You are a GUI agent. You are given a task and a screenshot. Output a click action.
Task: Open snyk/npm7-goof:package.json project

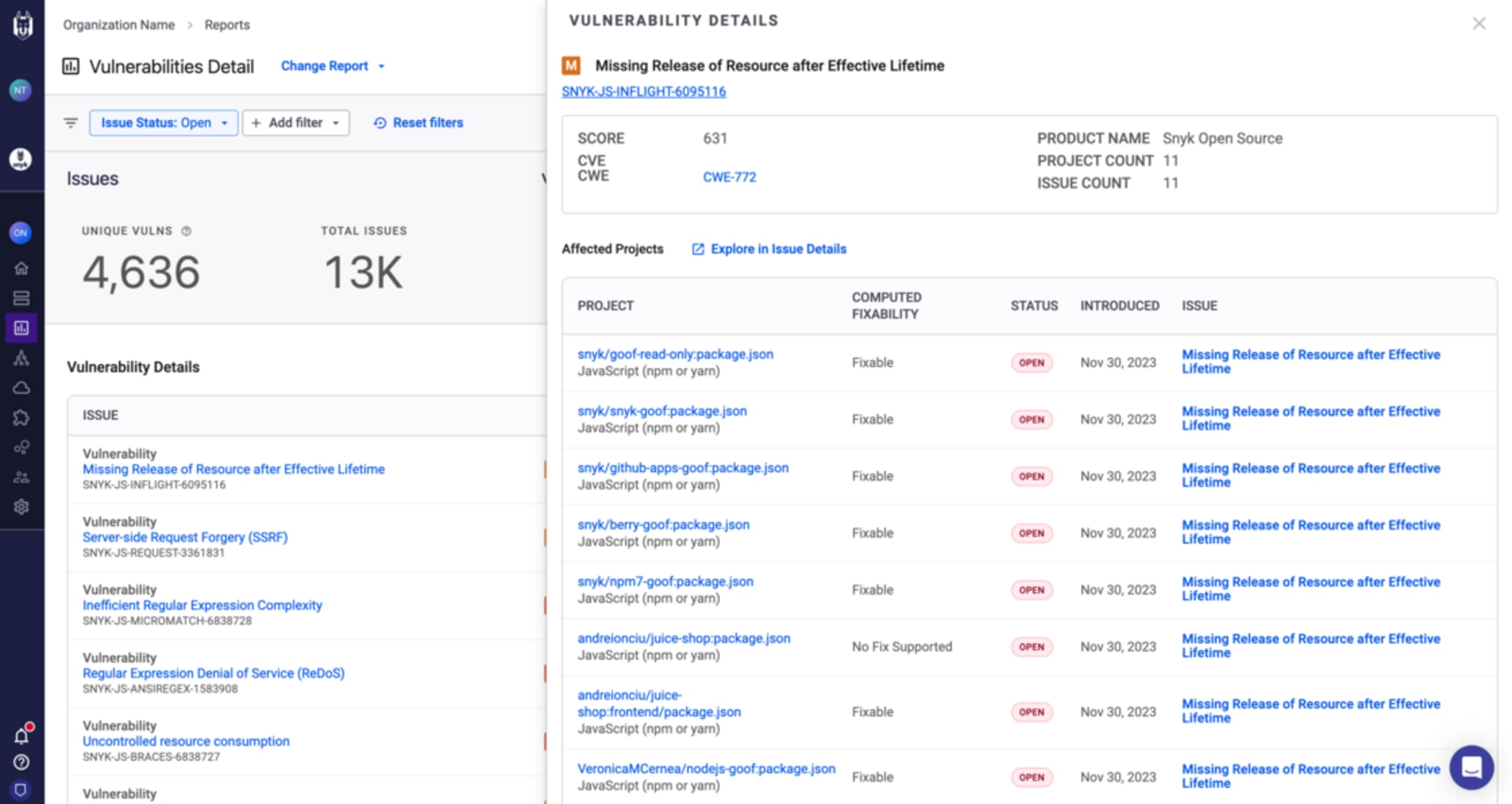coord(666,581)
